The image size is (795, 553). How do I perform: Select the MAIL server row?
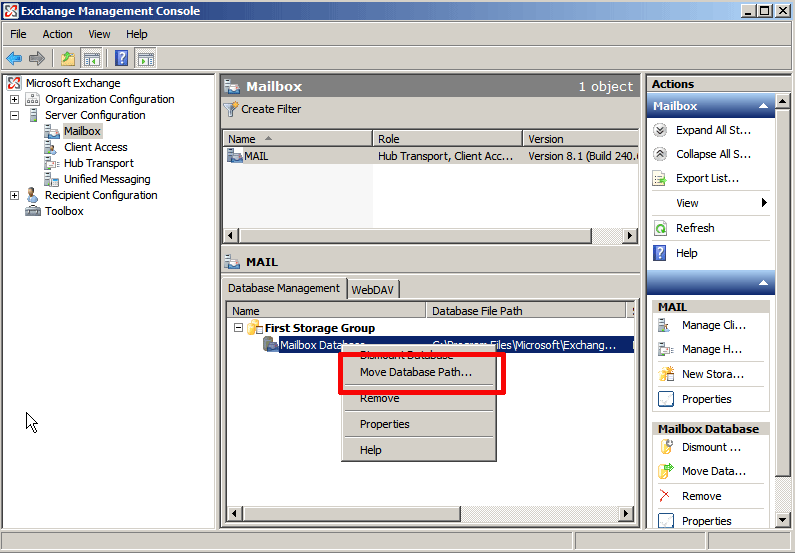coord(430,156)
